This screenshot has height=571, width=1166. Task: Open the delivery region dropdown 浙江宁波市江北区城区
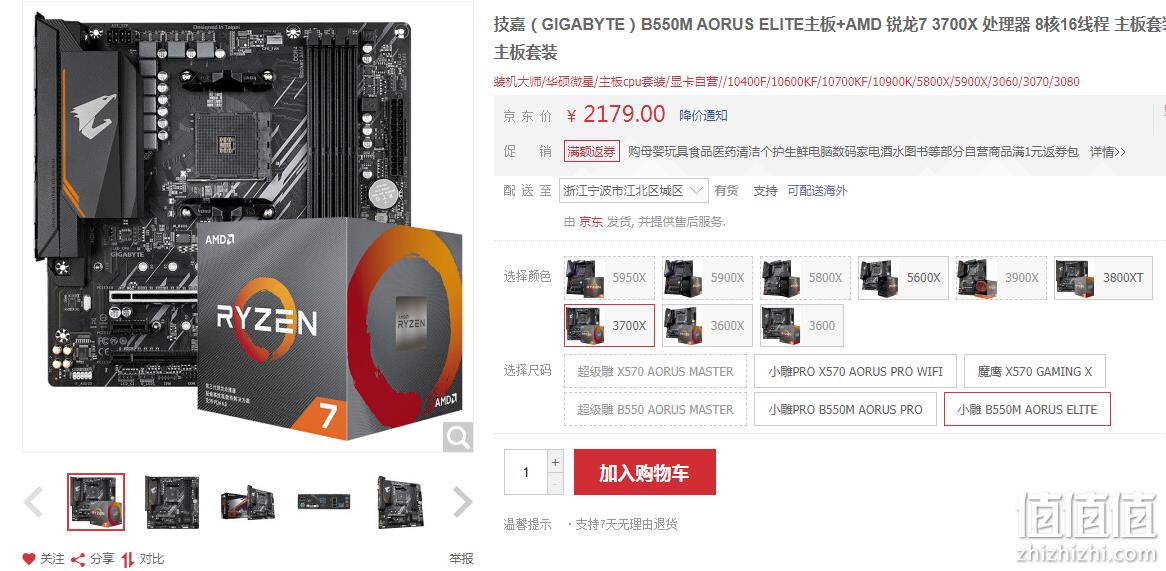click(x=634, y=191)
